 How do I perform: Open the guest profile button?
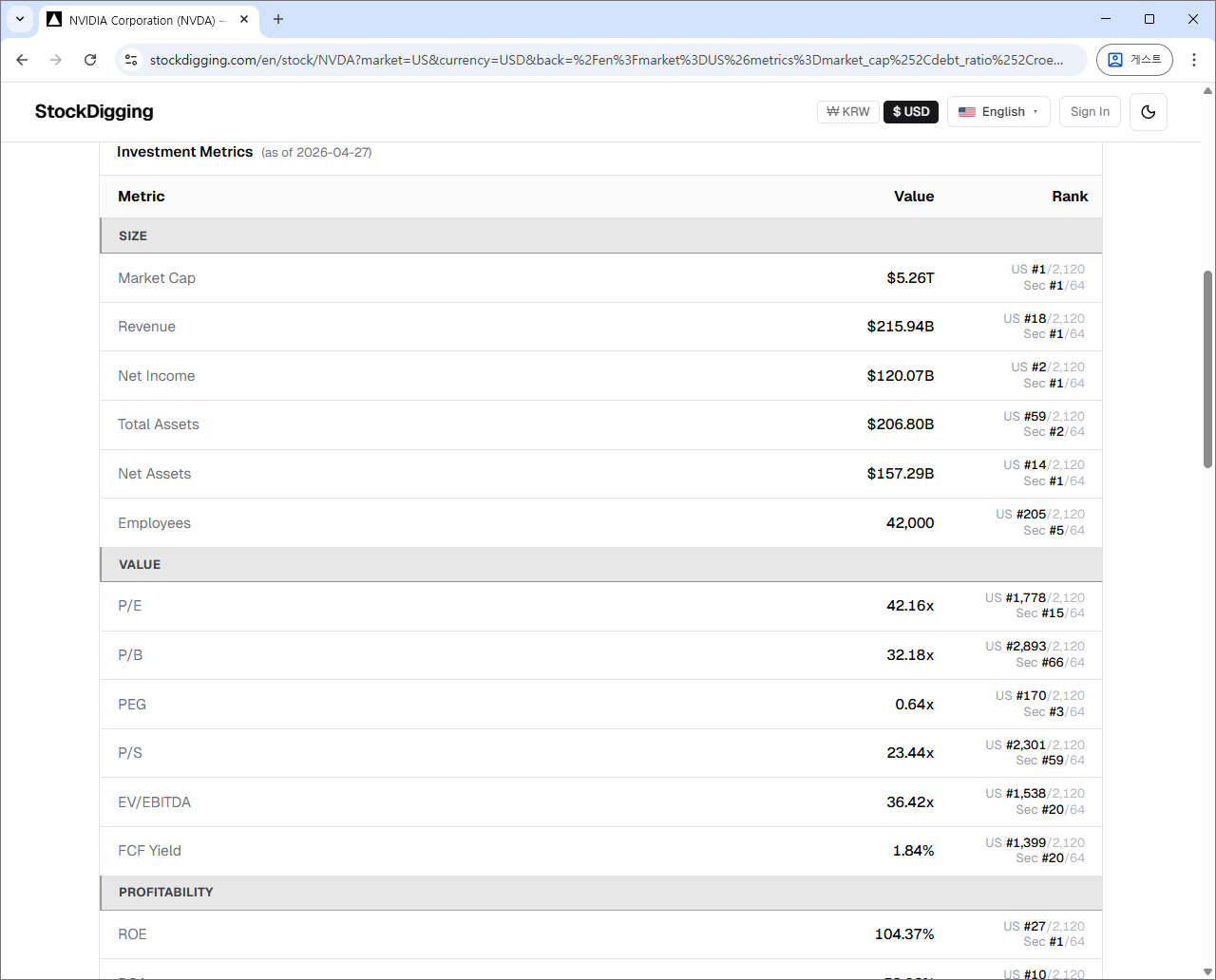pyautogui.click(x=1134, y=60)
